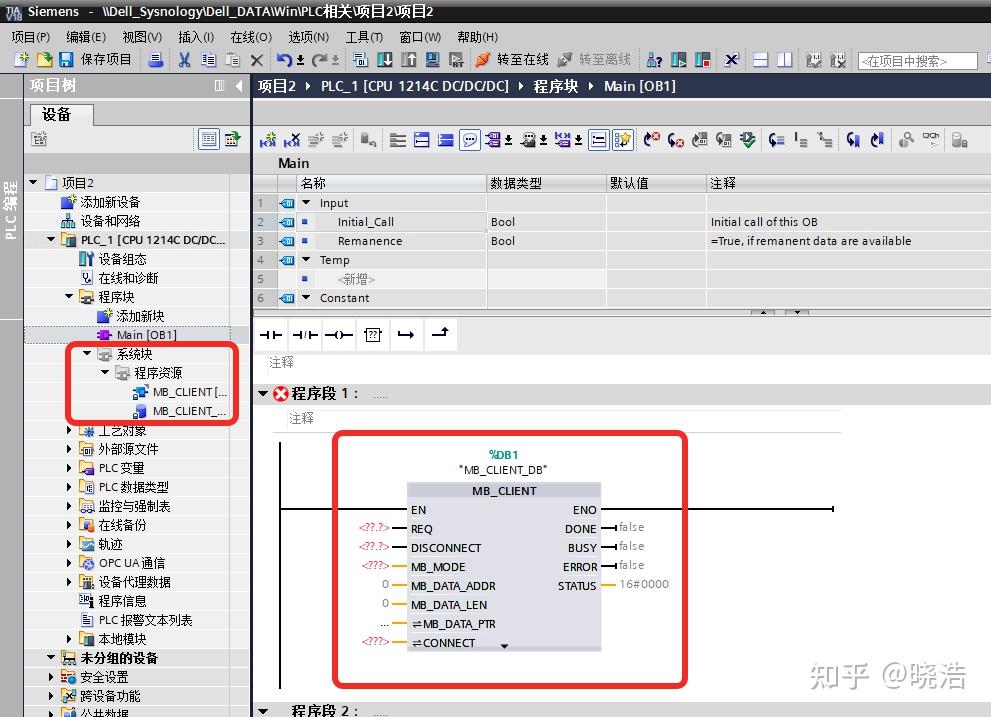Click the Delete X icon in main toolbar
The width and height of the screenshot is (991, 717).
[257, 60]
